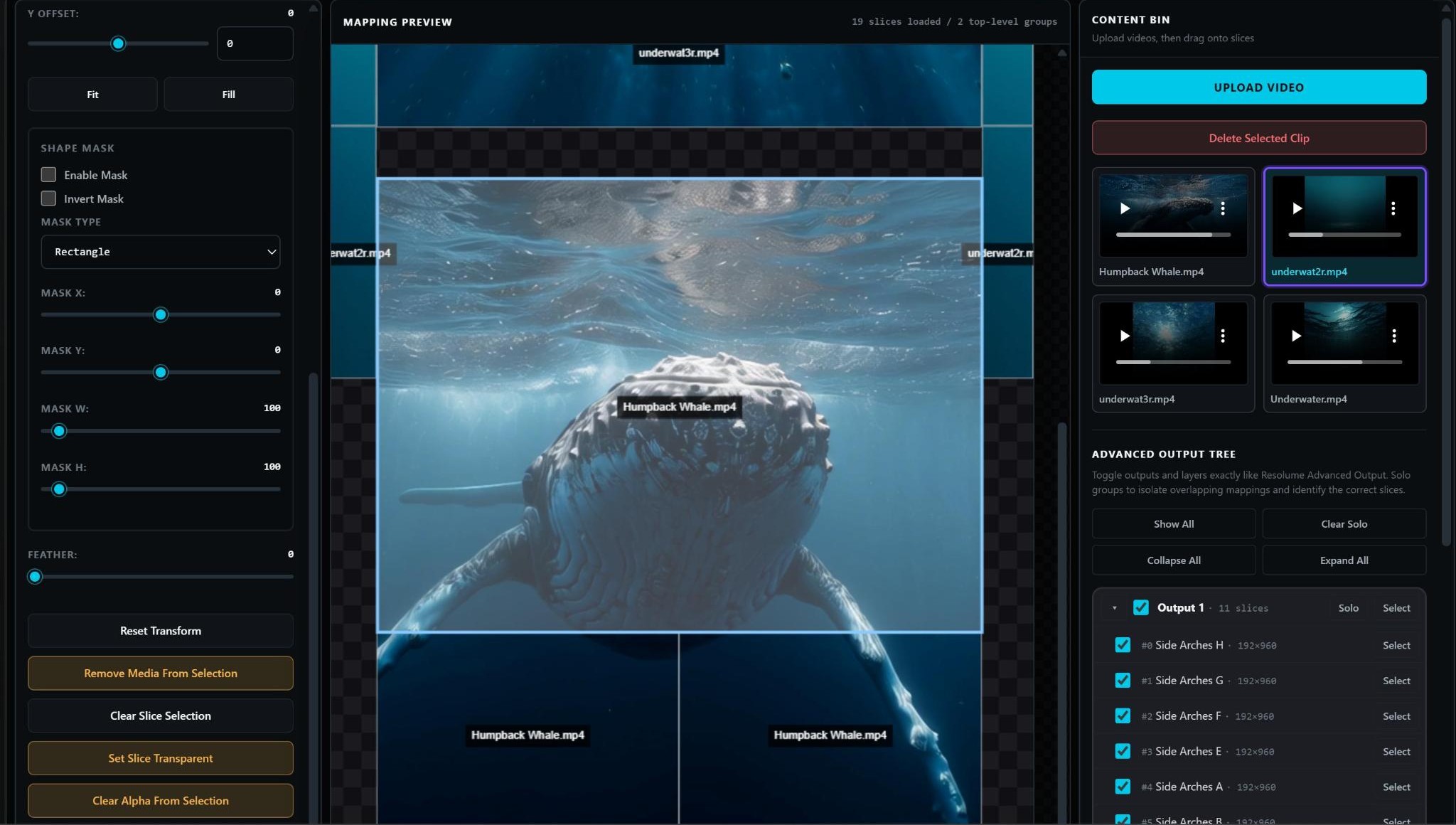Screen dimensions: 1456x825
Task: Click Reset Transform button
Action: tap(161, 631)
